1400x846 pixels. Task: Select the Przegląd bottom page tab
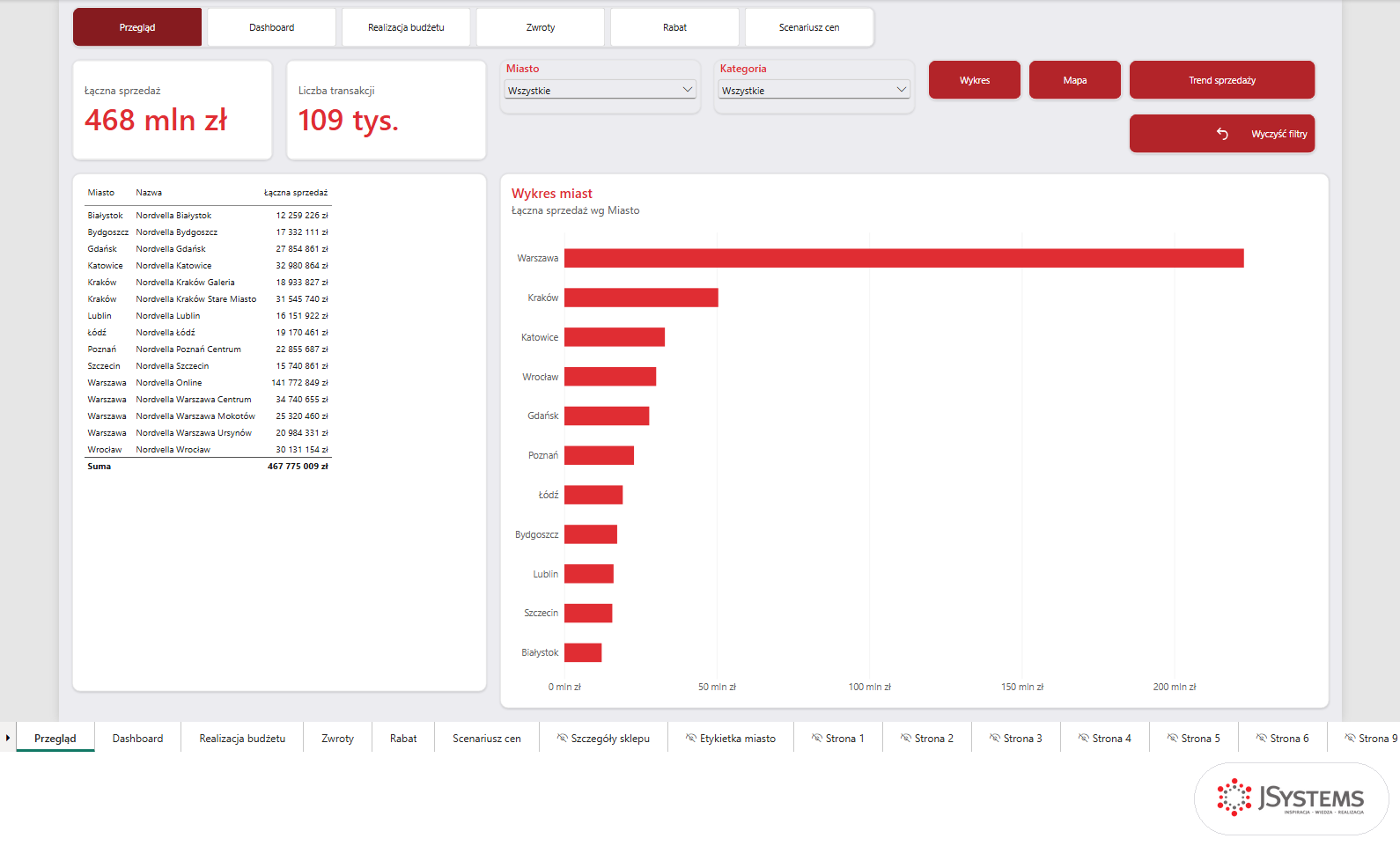tap(55, 738)
